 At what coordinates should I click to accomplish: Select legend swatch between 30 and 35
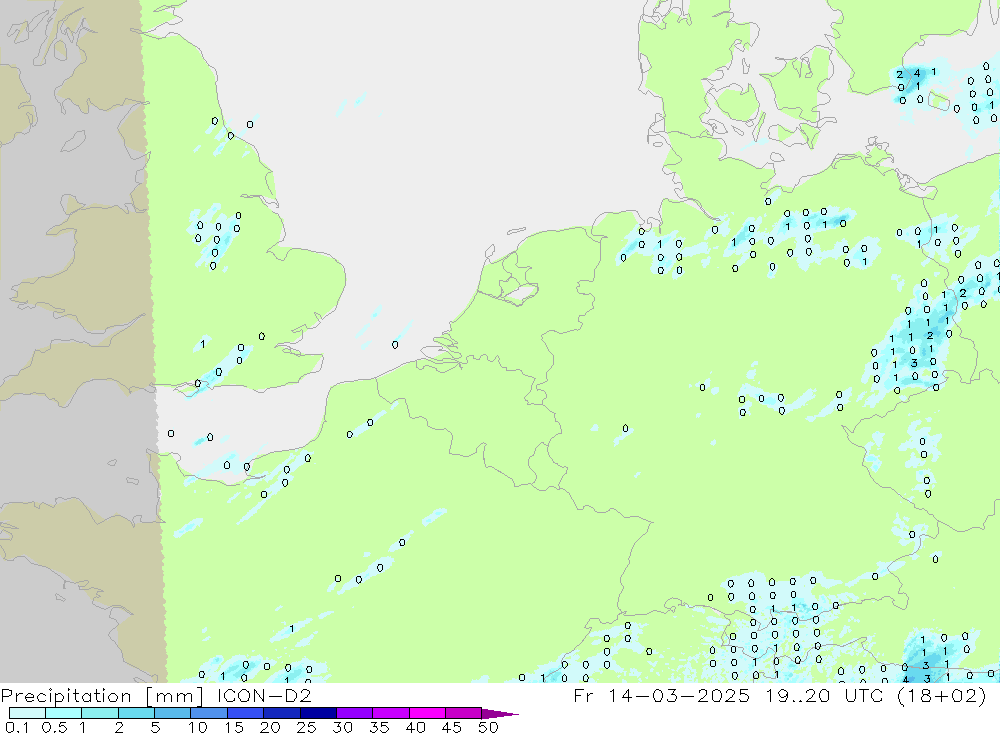point(354,713)
